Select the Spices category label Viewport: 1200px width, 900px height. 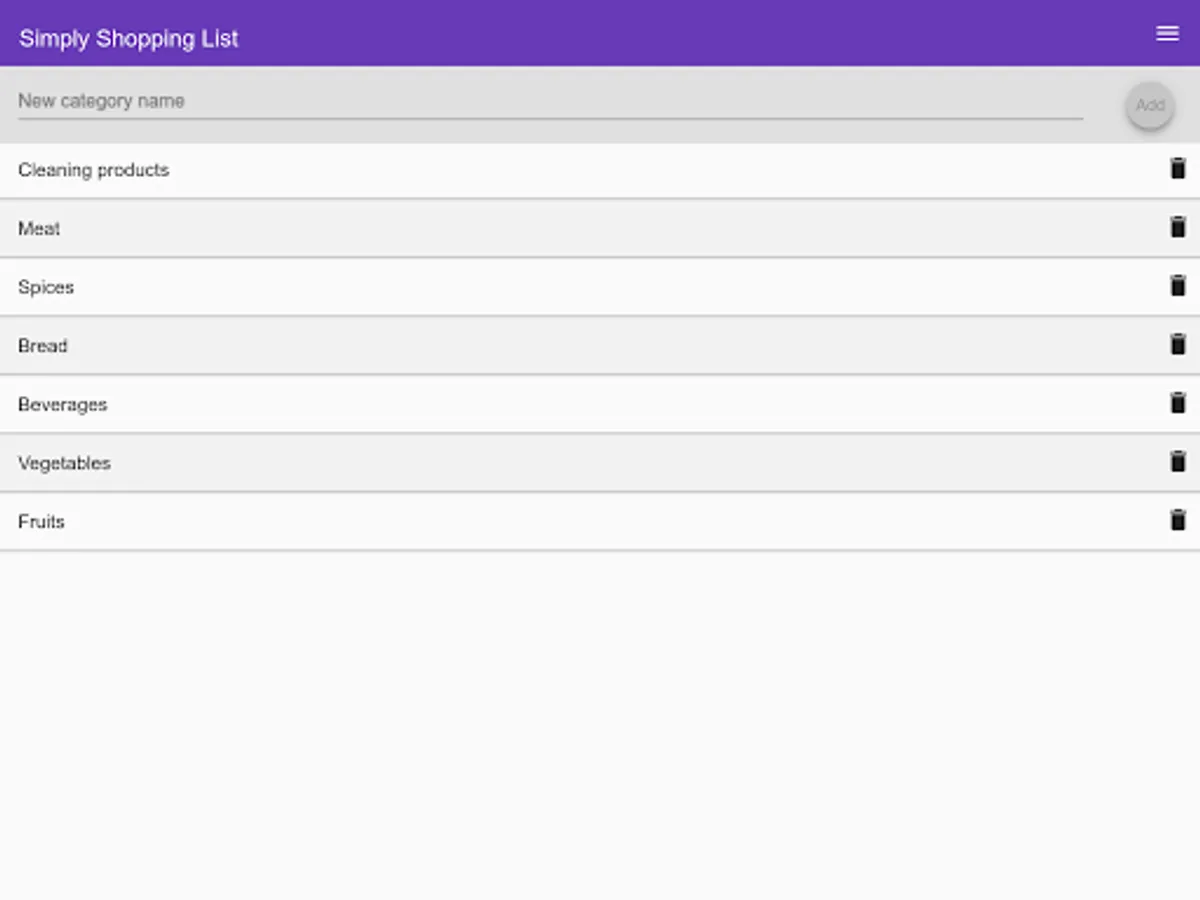click(x=46, y=287)
